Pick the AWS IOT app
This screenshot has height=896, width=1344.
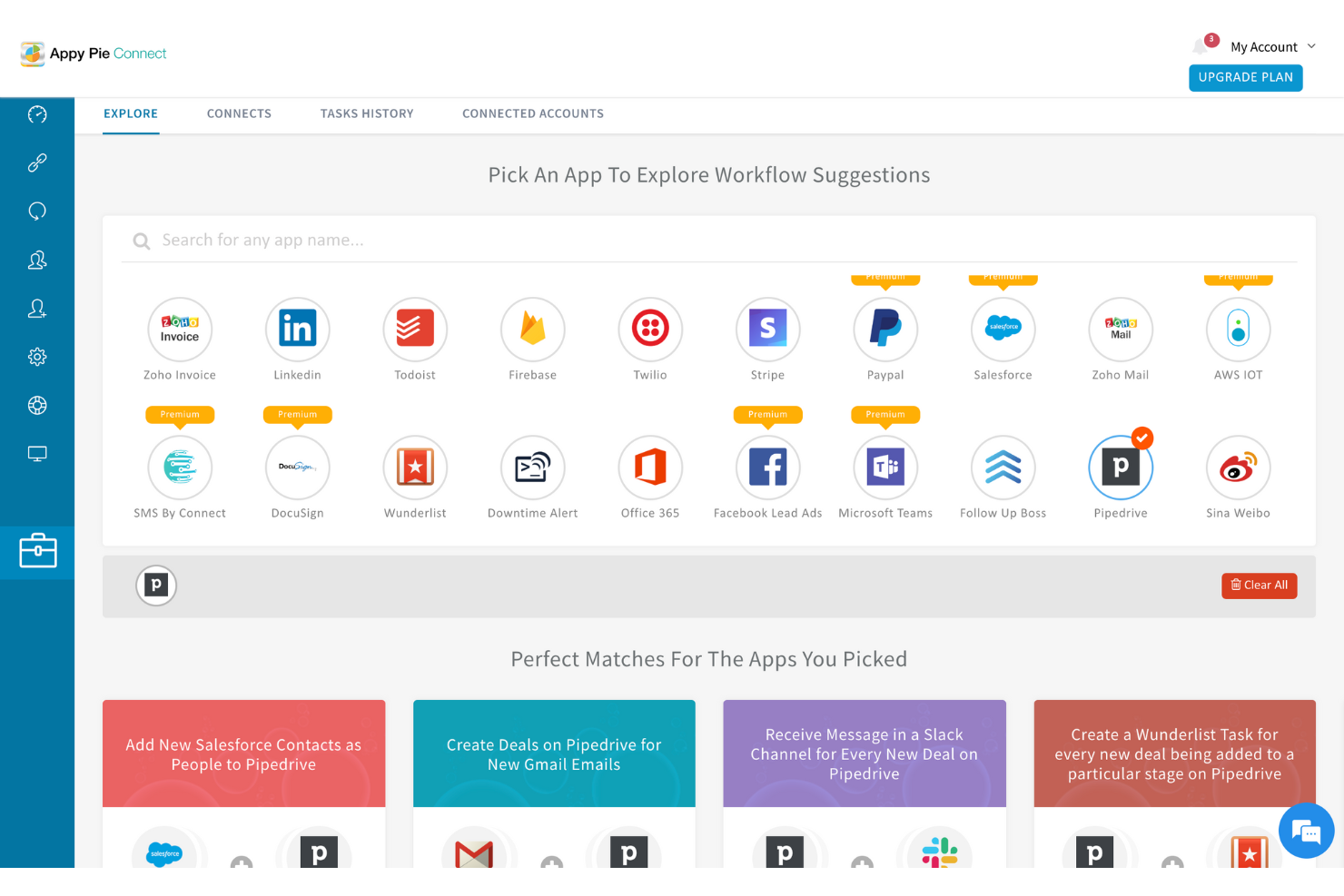point(1239,330)
